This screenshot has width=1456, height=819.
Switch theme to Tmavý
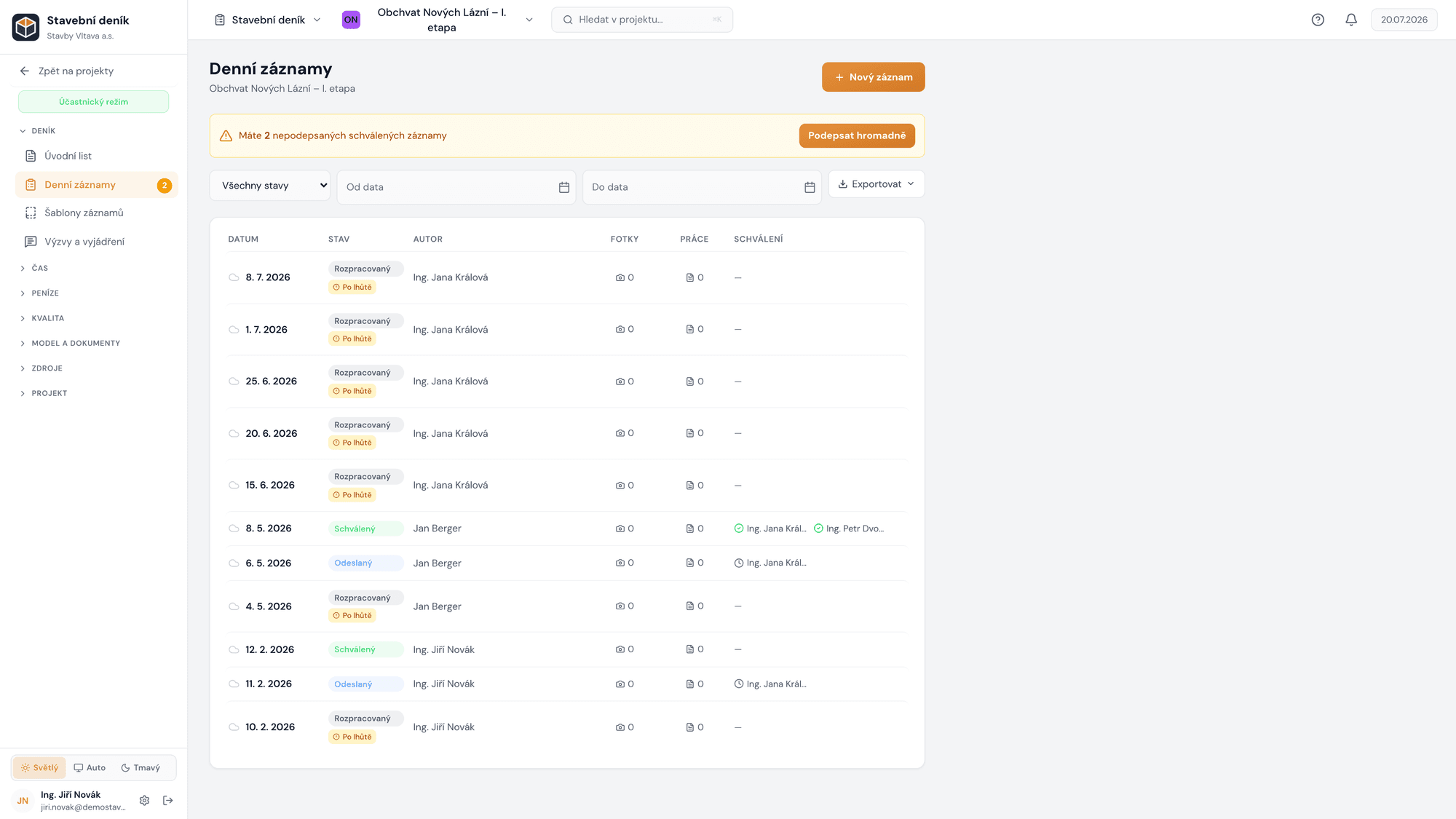tap(141, 767)
